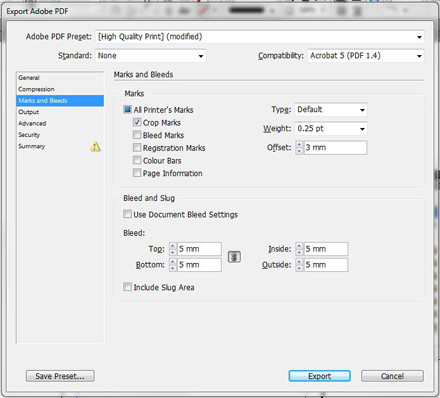440x398 pixels.
Task: Click the Outside bleed stepper arrows
Action: [x=299, y=265]
